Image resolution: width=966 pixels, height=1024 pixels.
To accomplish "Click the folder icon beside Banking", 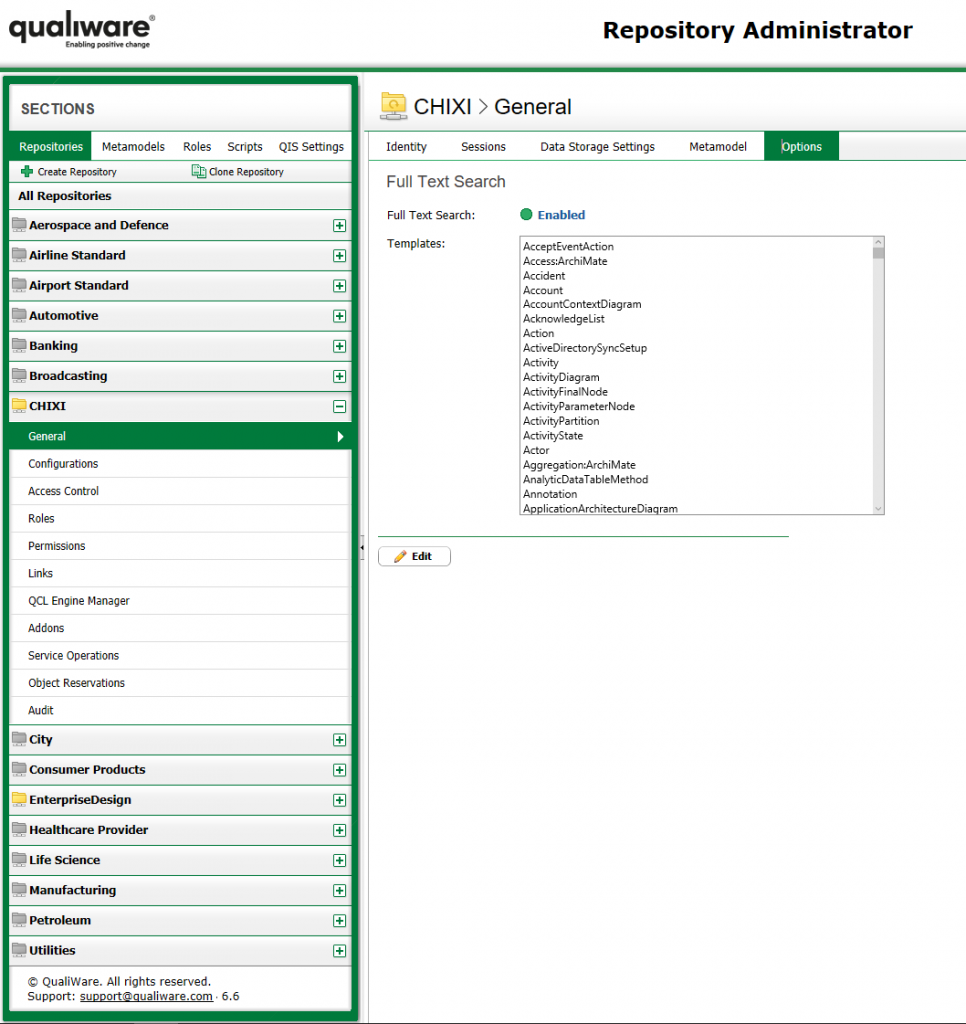I will tap(18, 345).
